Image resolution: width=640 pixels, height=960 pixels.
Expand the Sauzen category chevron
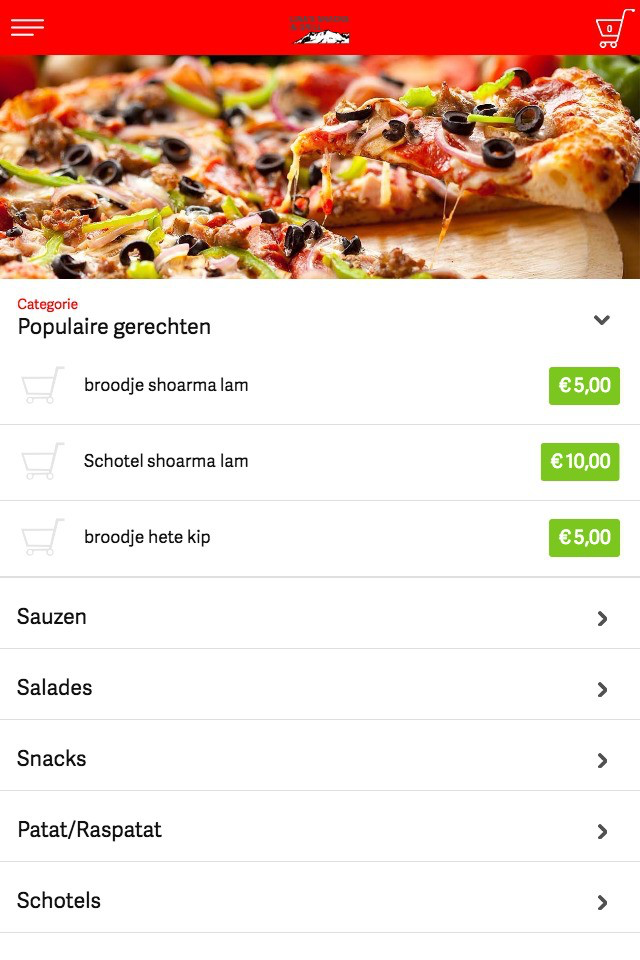pyautogui.click(x=603, y=618)
